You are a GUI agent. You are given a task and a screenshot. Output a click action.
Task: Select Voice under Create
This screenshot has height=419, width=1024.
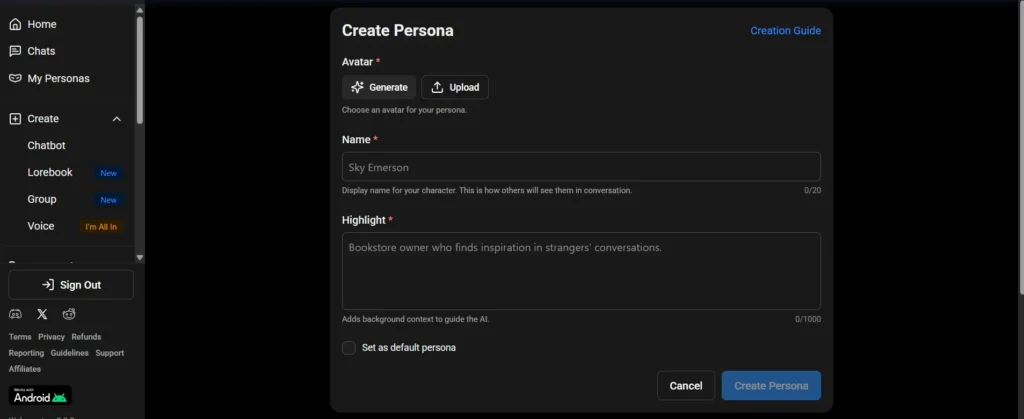pos(40,226)
